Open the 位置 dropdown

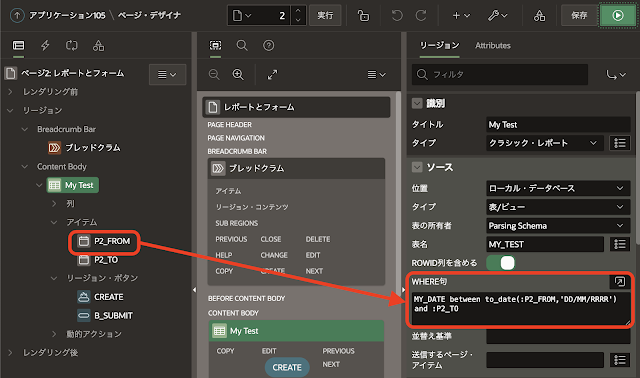(x=558, y=188)
